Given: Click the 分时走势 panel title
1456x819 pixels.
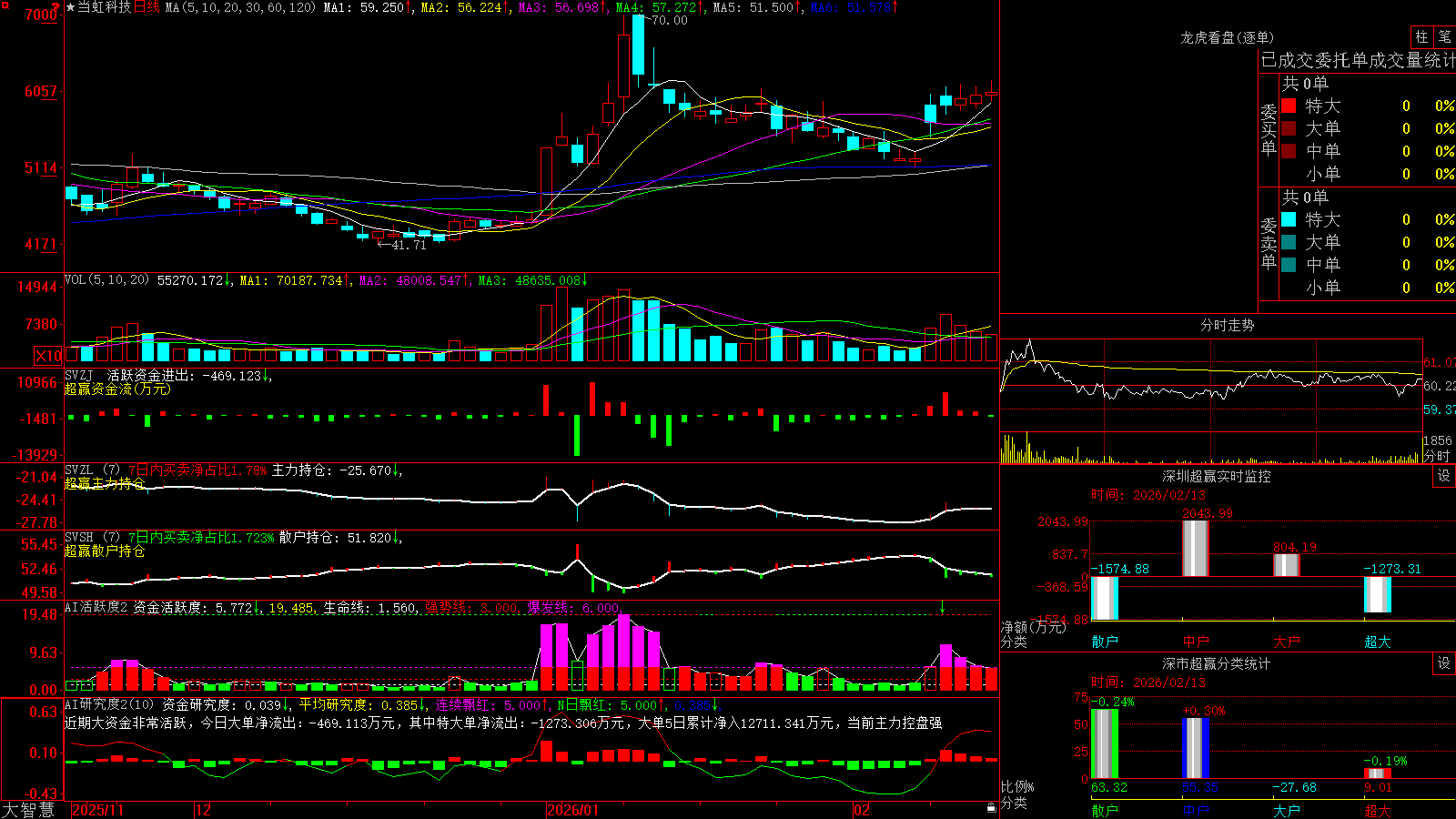Looking at the screenshot, I should (1228, 325).
